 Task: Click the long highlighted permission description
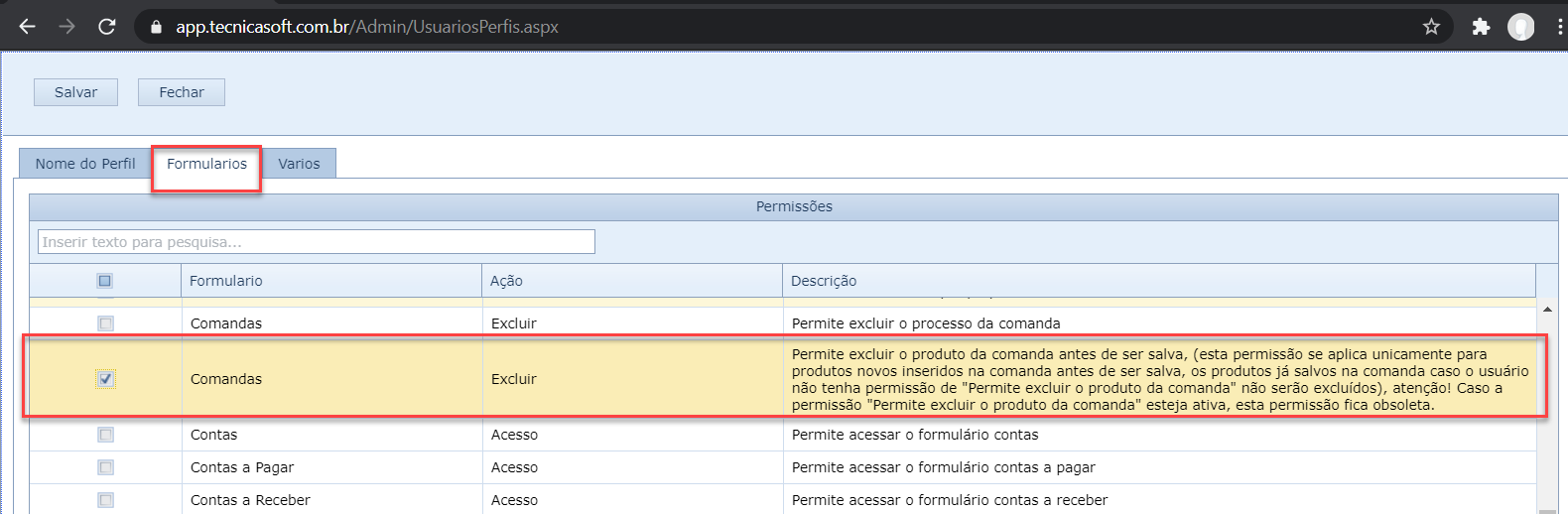[x=1160, y=379]
